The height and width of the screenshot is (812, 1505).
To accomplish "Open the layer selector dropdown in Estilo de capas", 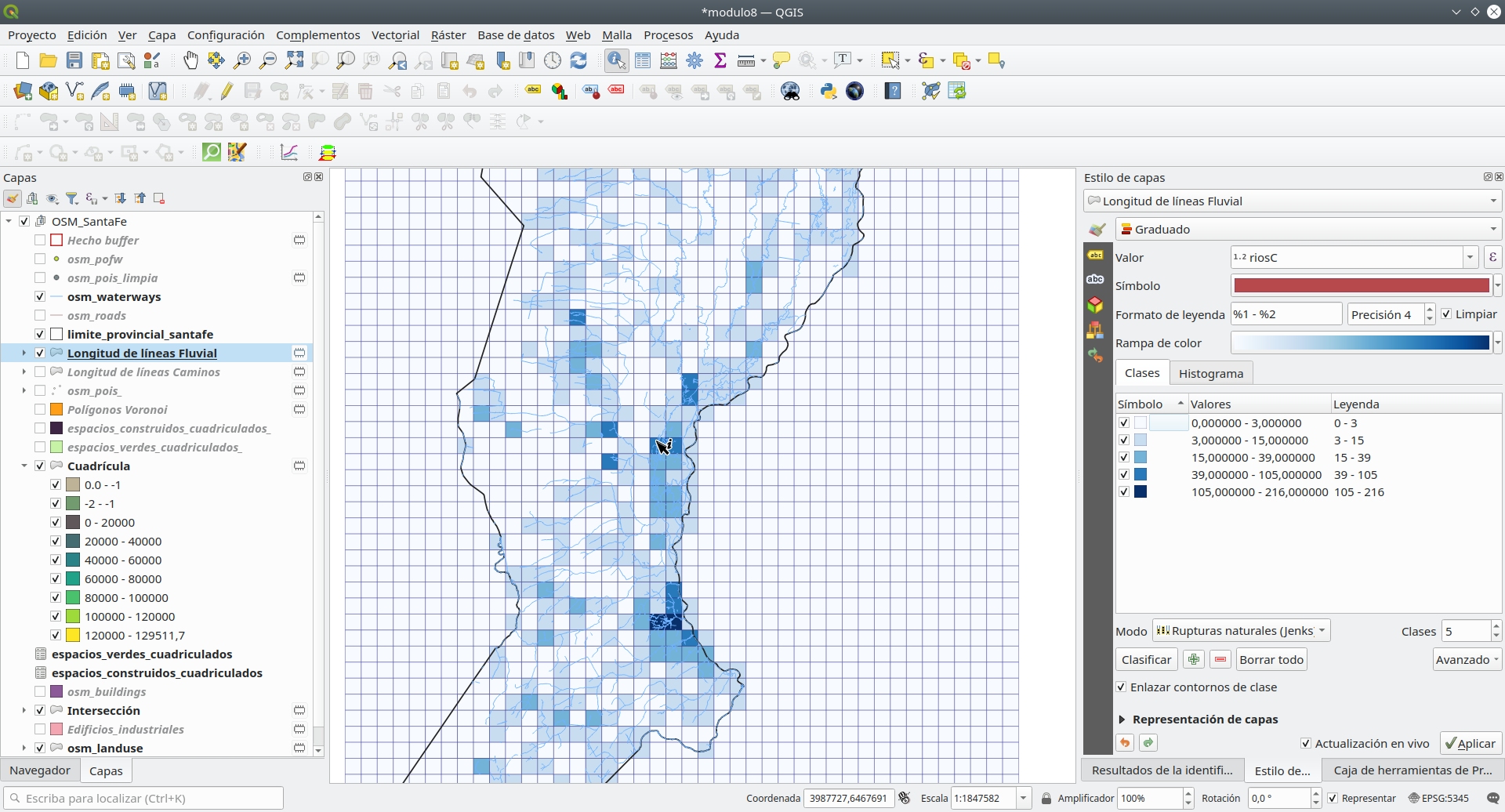I will pyautogui.click(x=1293, y=201).
